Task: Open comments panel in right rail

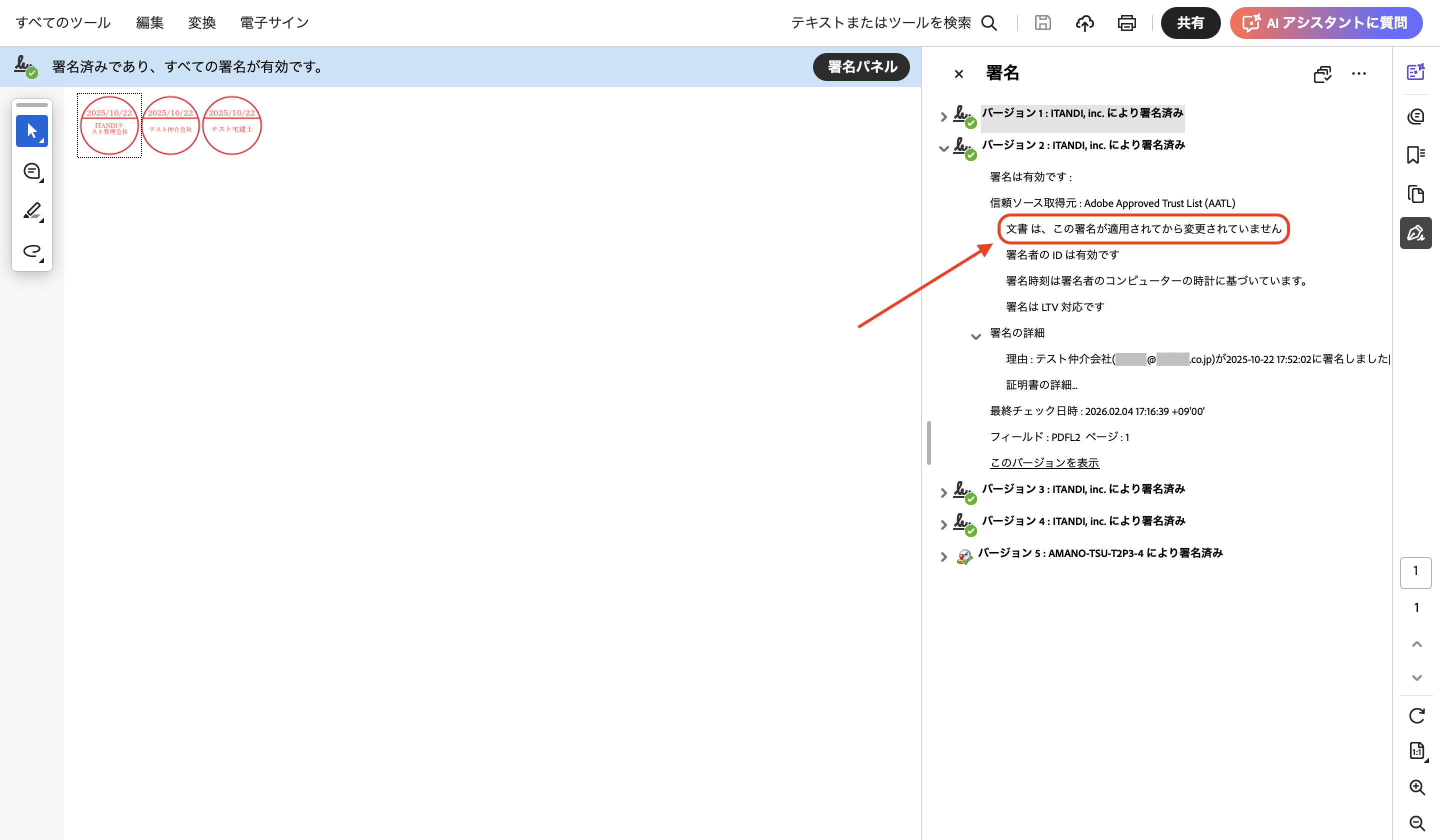Action: coord(1415,116)
